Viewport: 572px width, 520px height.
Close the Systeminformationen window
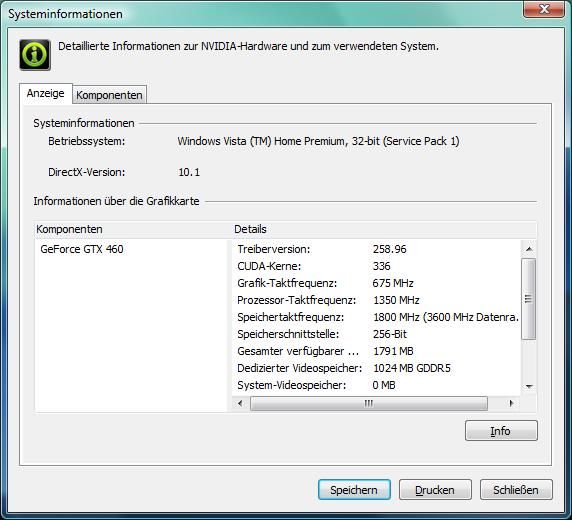[544, 9]
